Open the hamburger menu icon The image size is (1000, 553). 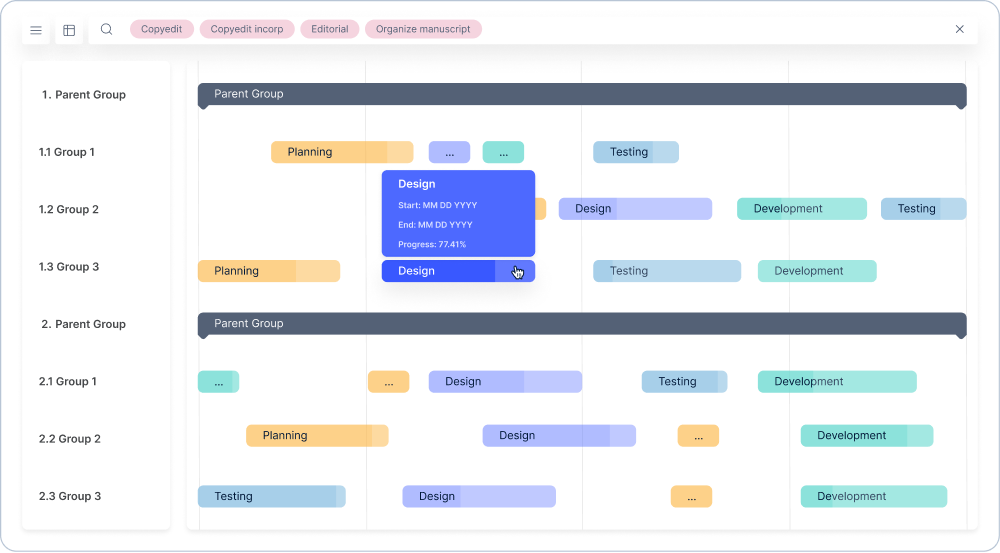(36, 30)
